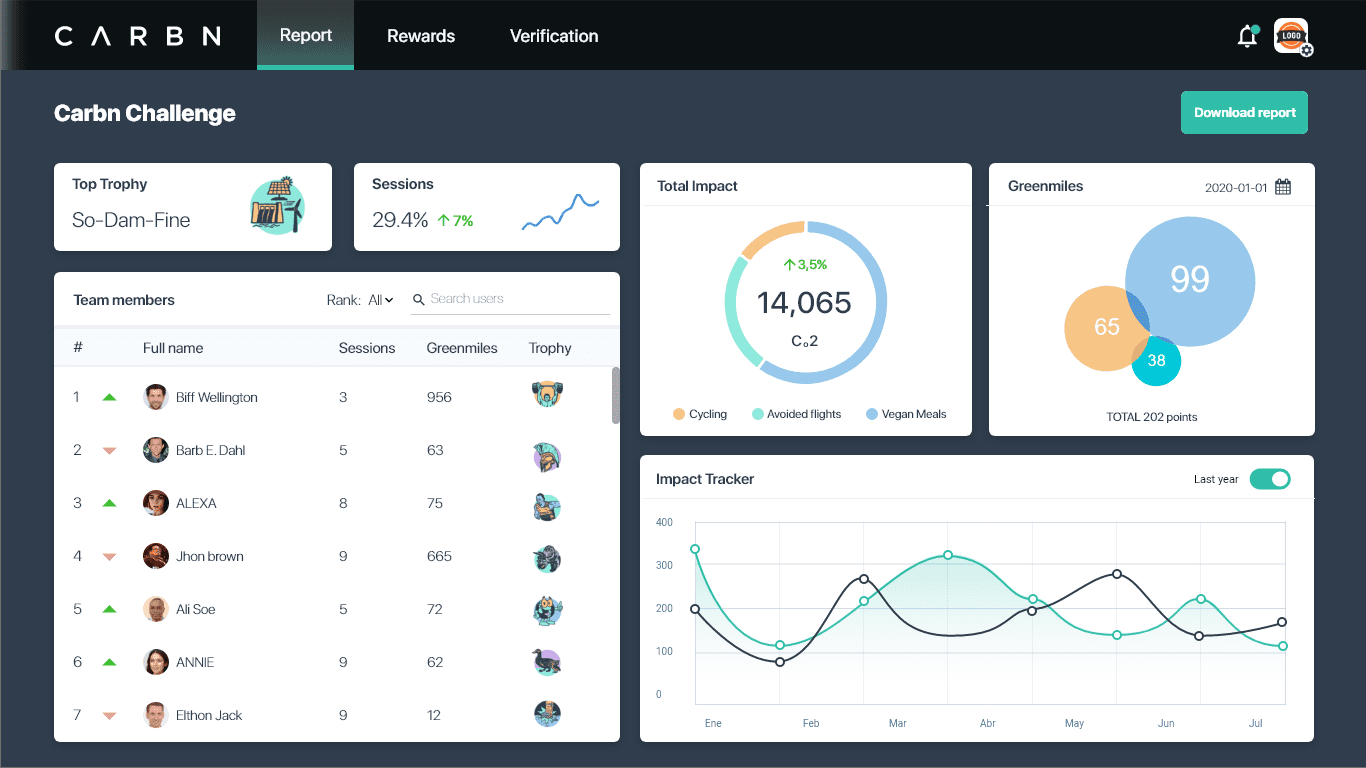The image size is (1366, 768).
Task: Click Biff Wellington's trophy badge
Action: (547, 394)
